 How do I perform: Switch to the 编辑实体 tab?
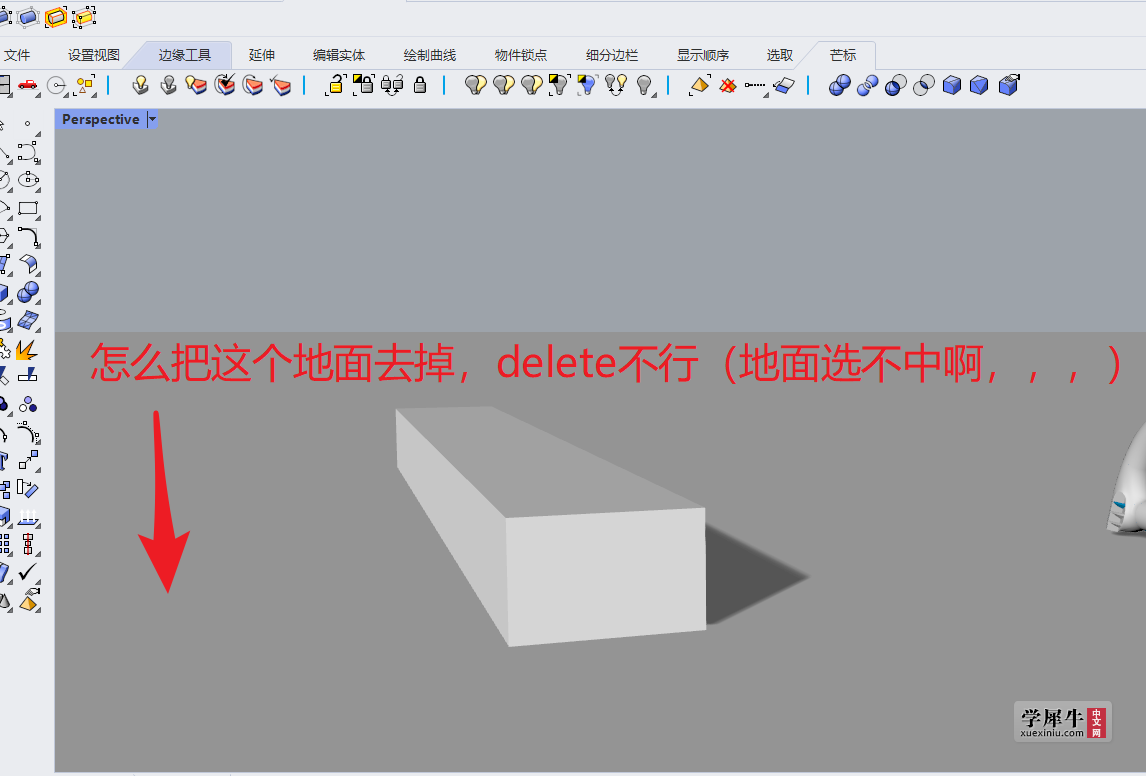339,56
